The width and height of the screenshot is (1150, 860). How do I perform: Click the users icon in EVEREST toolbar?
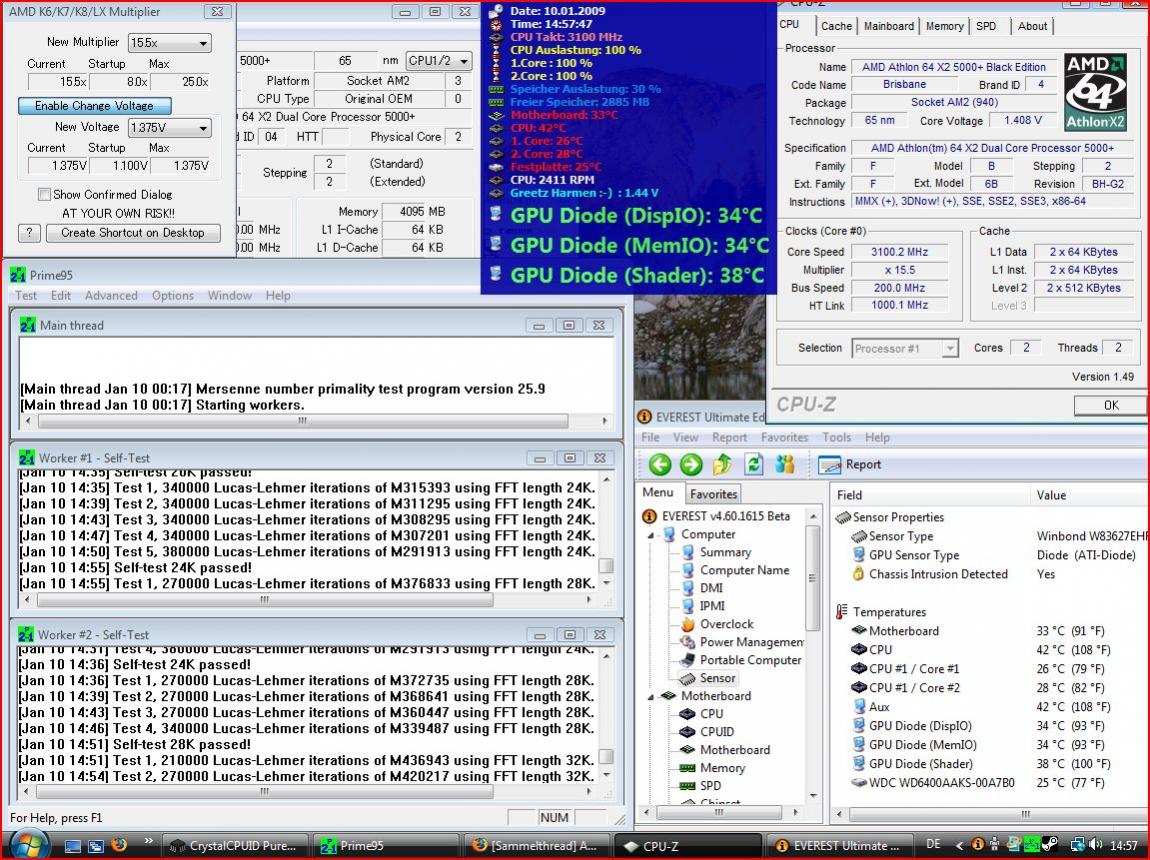point(785,465)
